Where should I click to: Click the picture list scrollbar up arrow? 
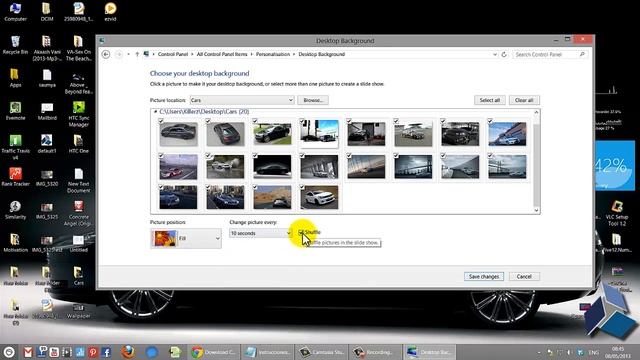point(536,112)
